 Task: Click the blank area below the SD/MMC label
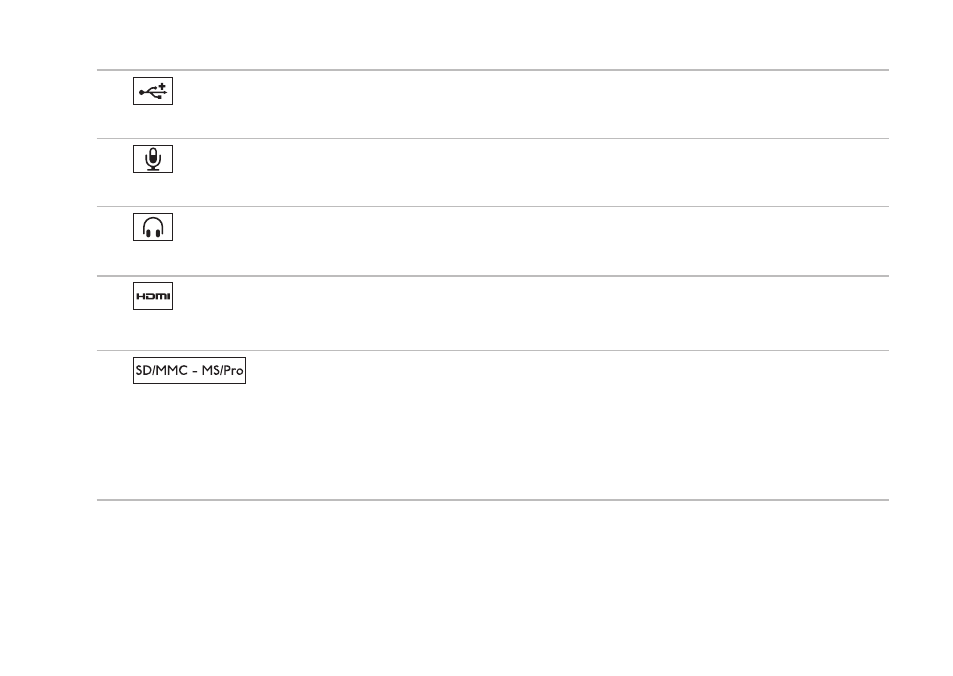493,442
